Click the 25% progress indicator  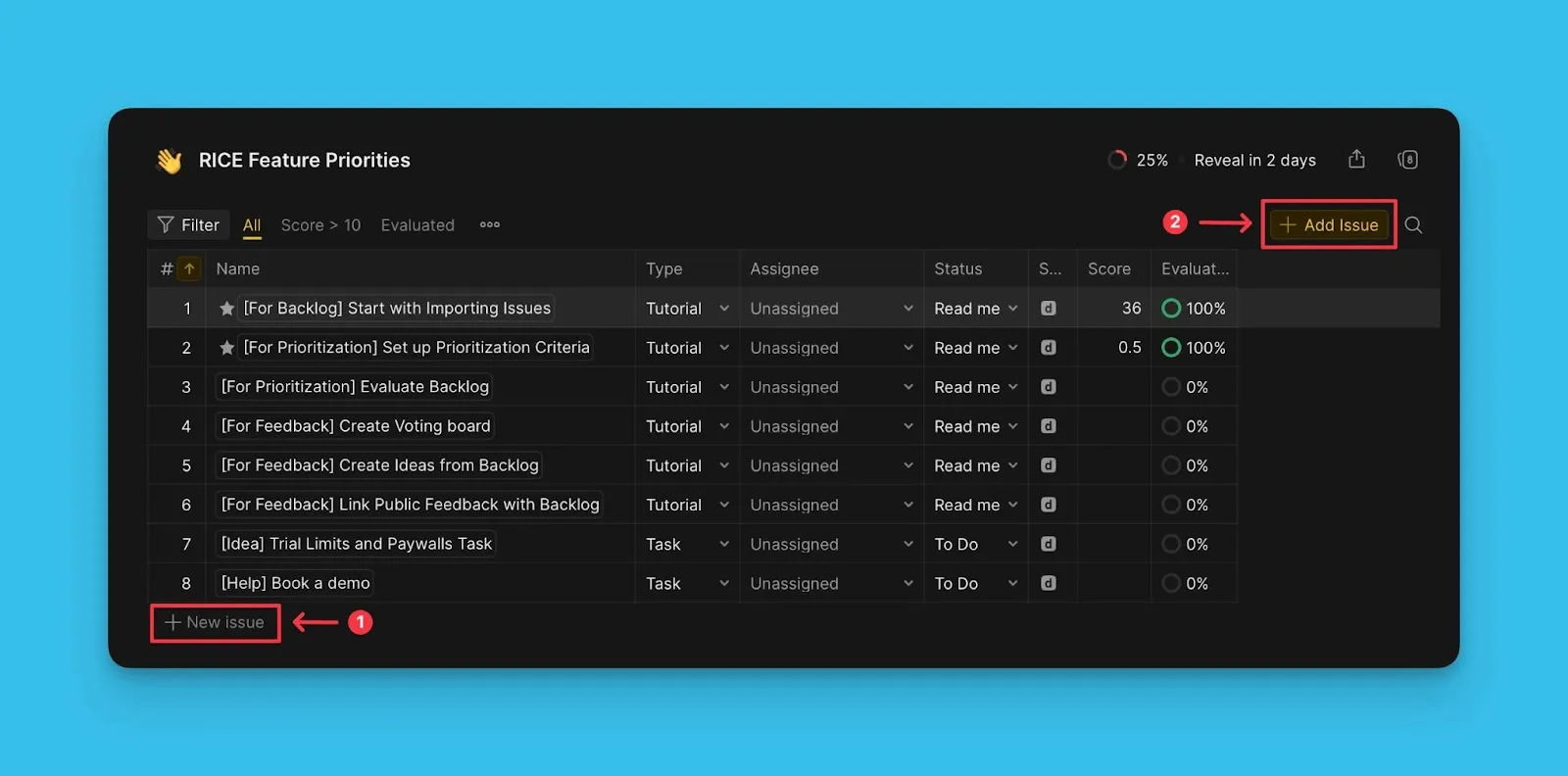(x=1138, y=160)
